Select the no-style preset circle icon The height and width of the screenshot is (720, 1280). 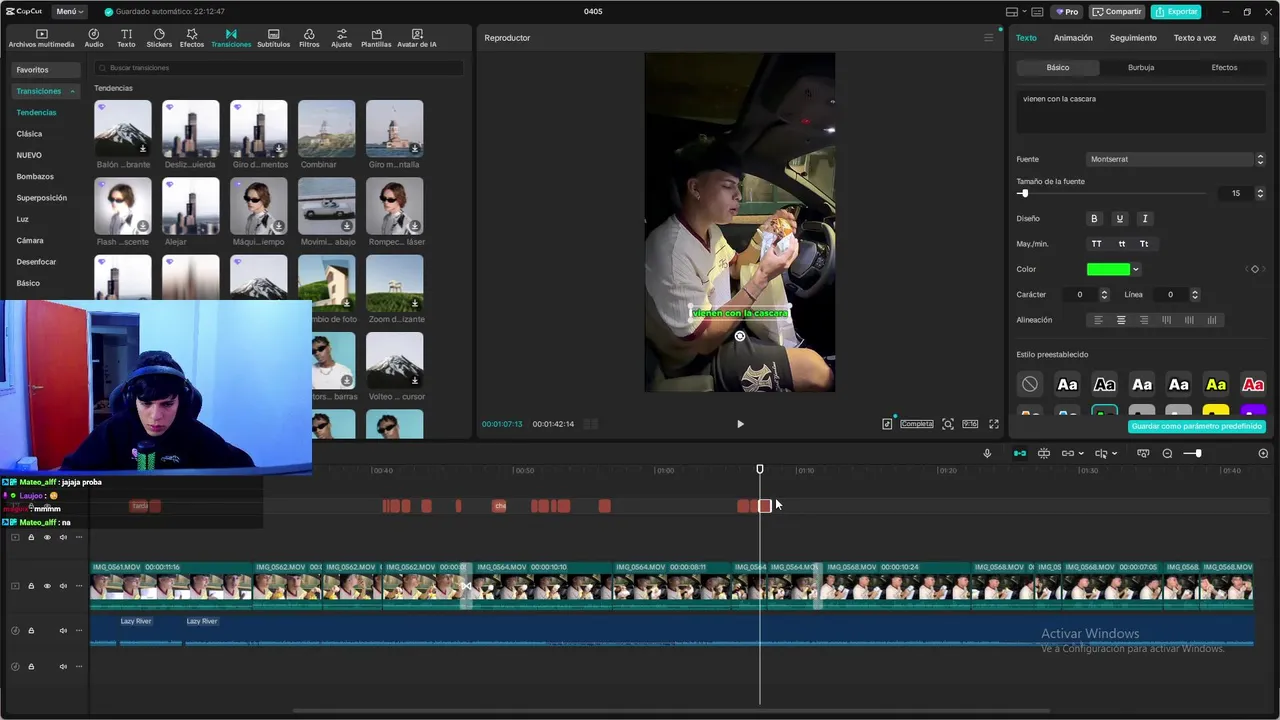1029,384
